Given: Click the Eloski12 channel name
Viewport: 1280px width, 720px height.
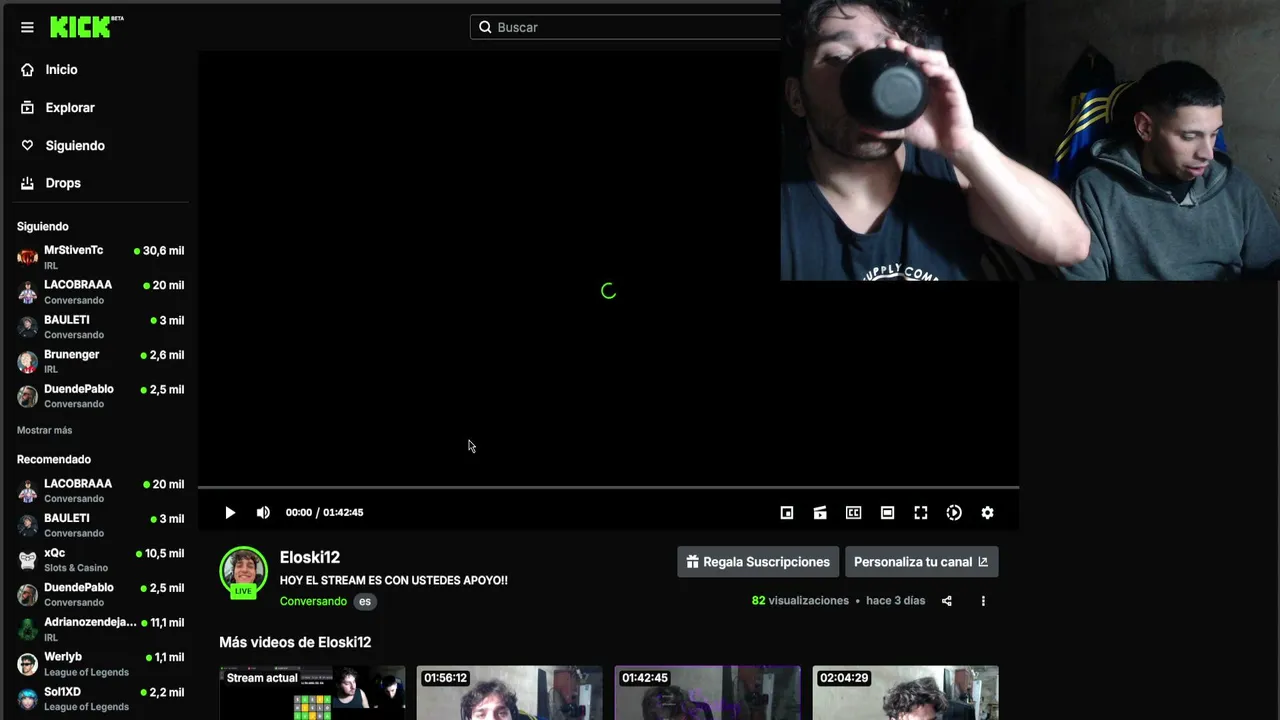Looking at the screenshot, I should click(x=310, y=557).
